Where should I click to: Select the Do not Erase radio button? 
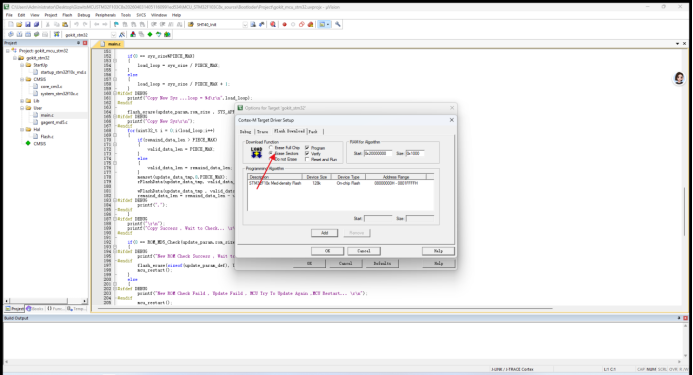coord(271,159)
